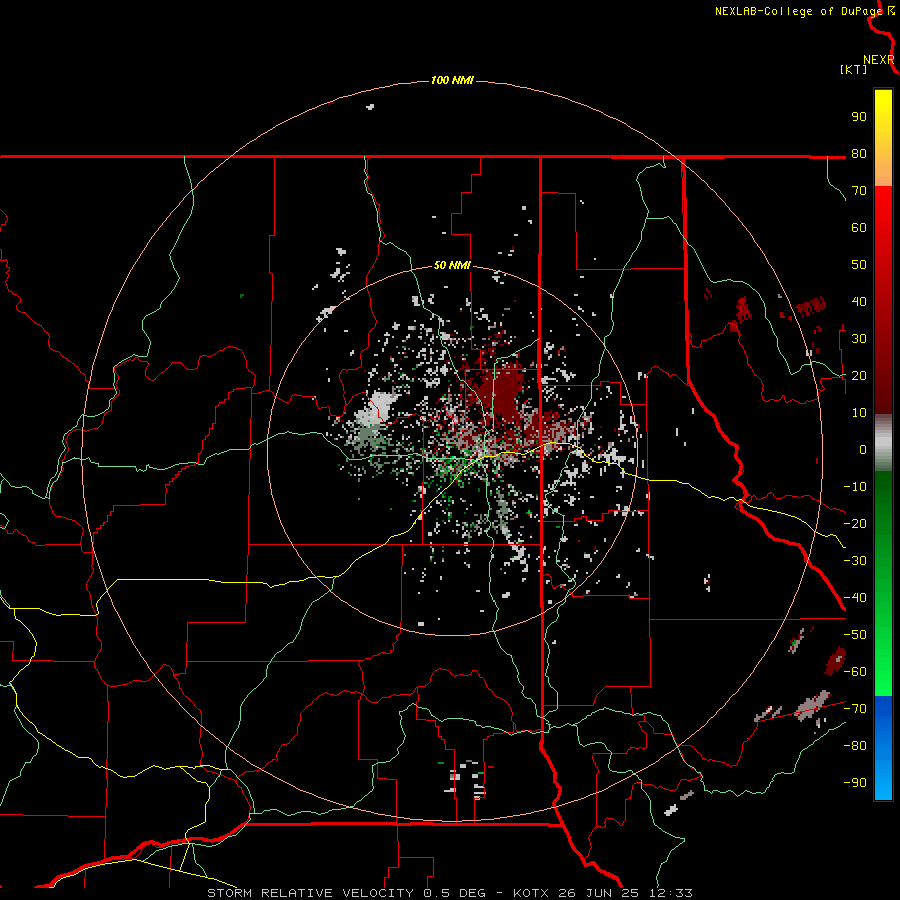Screen dimensions: 900x900
Task: Click the positive 40 scale label
Action: [x=859, y=301]
